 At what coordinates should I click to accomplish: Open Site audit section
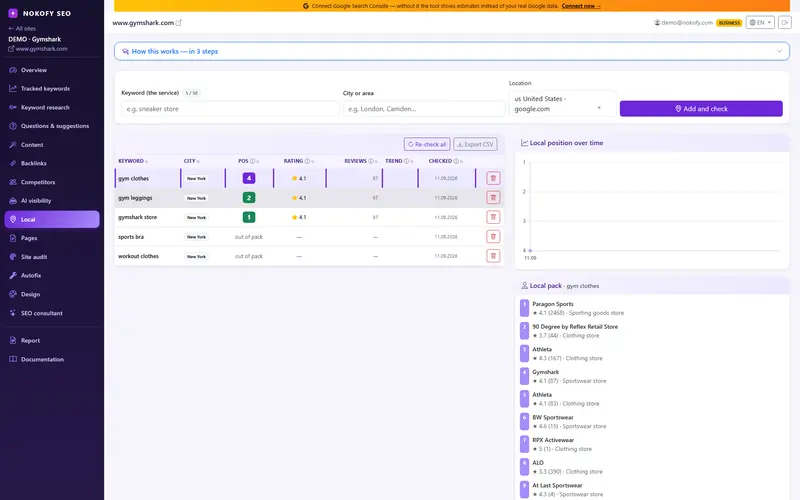click(x=52, y=257)
